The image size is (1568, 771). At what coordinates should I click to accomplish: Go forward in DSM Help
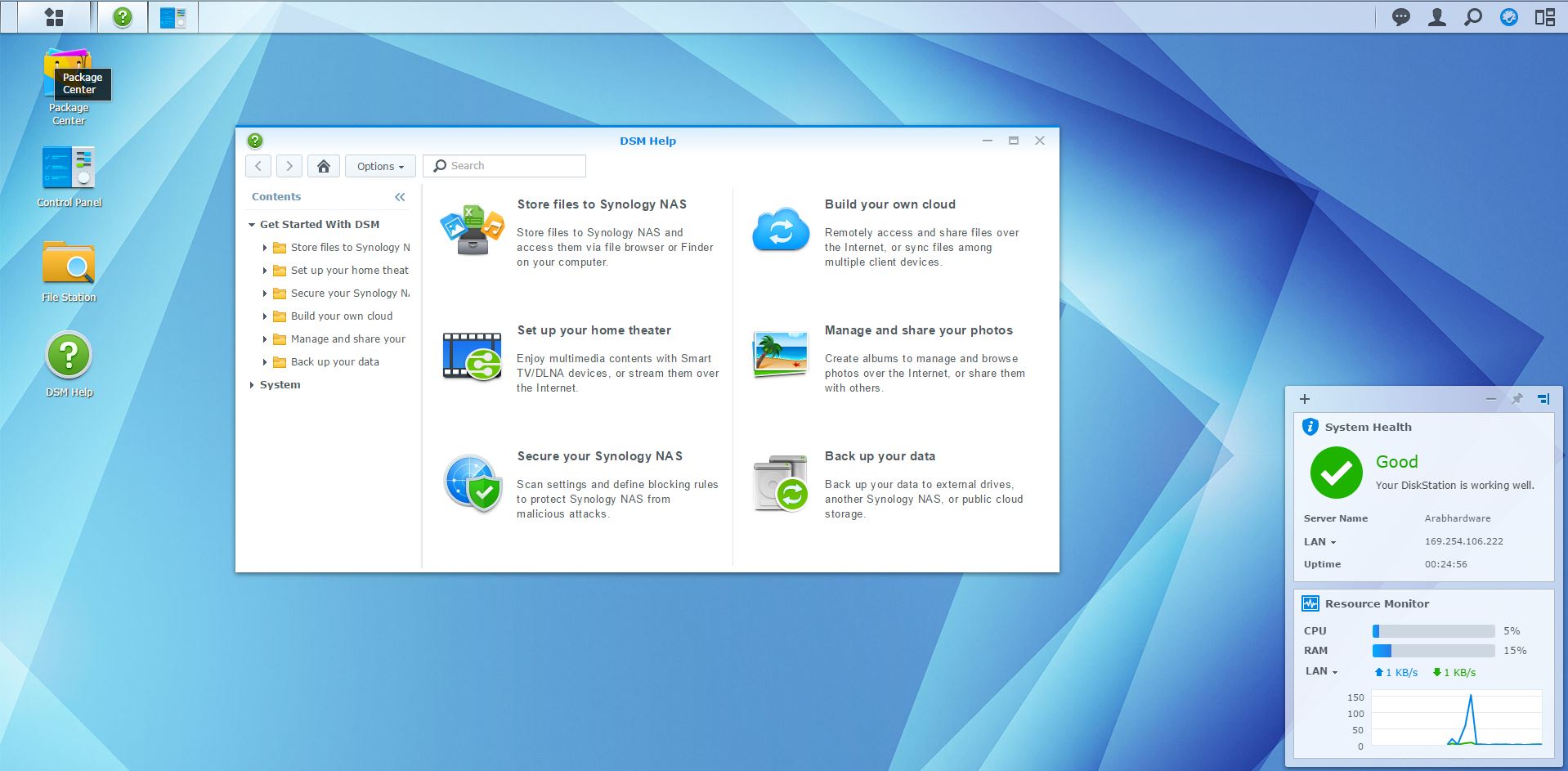tap(289, 166)
